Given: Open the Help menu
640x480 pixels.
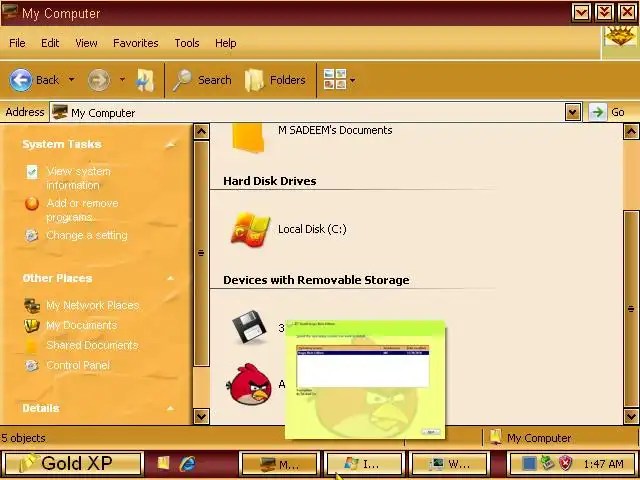Looking at the screenshot, I should click(x=225, y=43).
